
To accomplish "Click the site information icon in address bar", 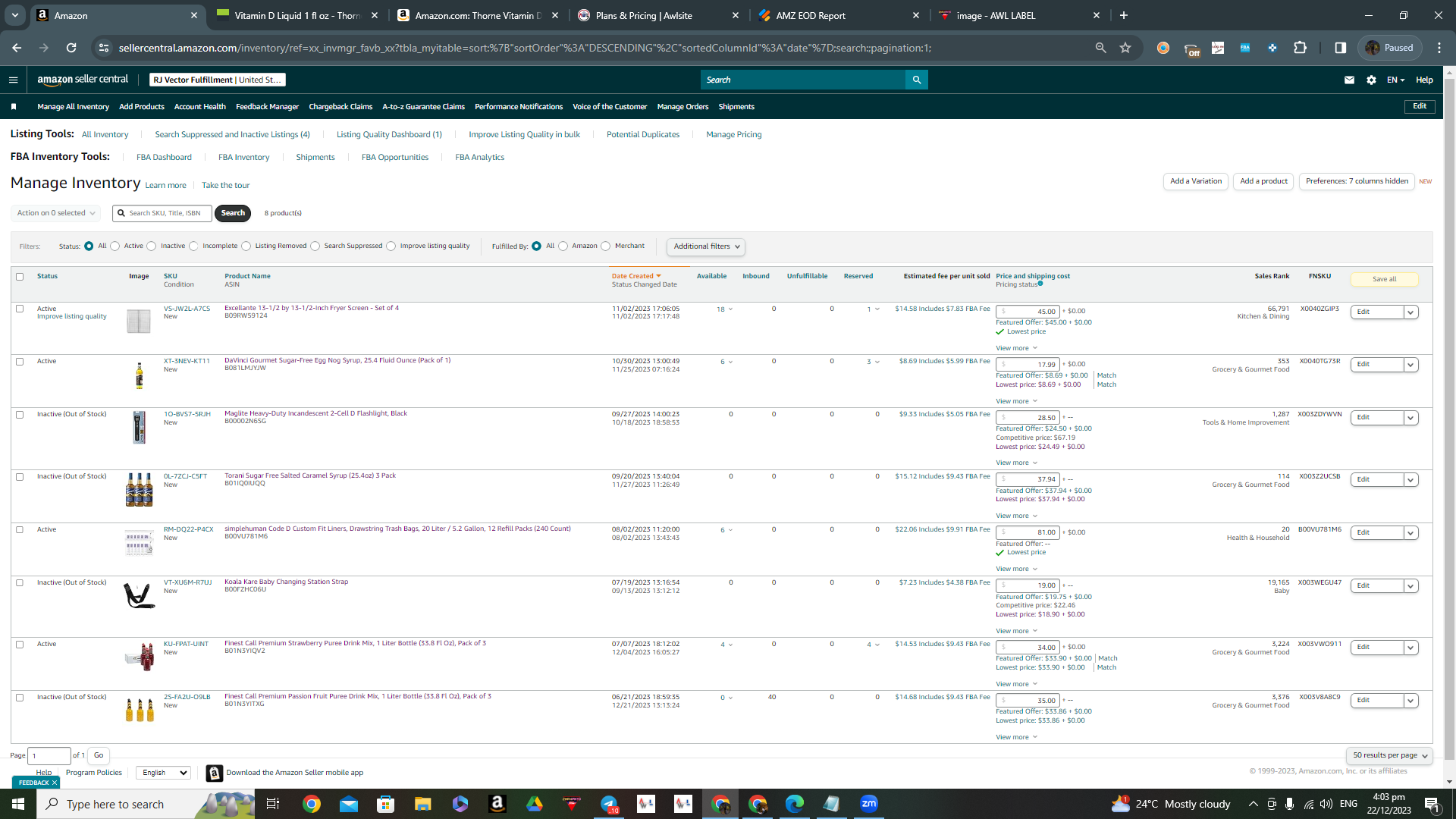I will click(104, 48).
